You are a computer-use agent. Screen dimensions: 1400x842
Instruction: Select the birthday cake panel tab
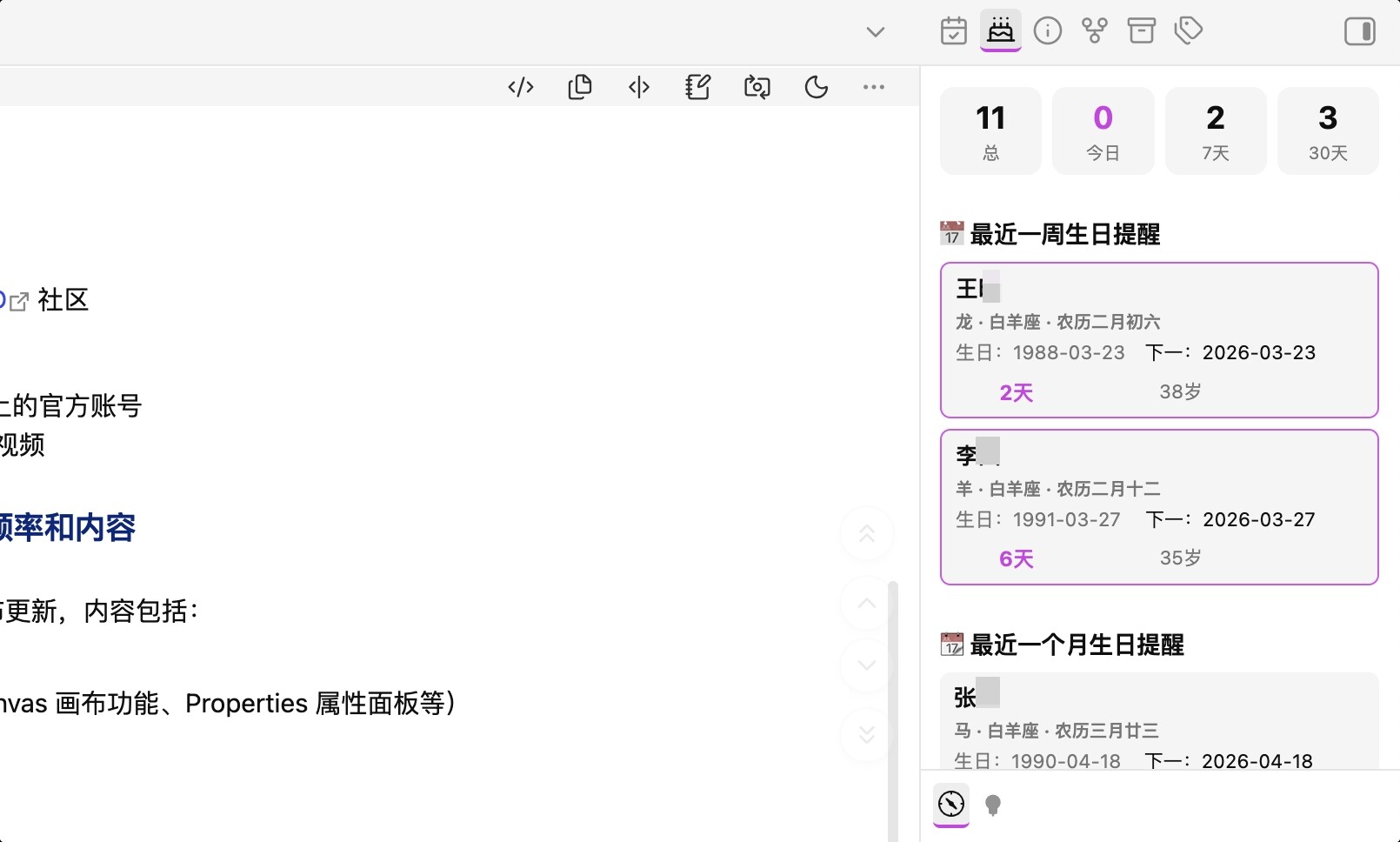pos(1001,31)
